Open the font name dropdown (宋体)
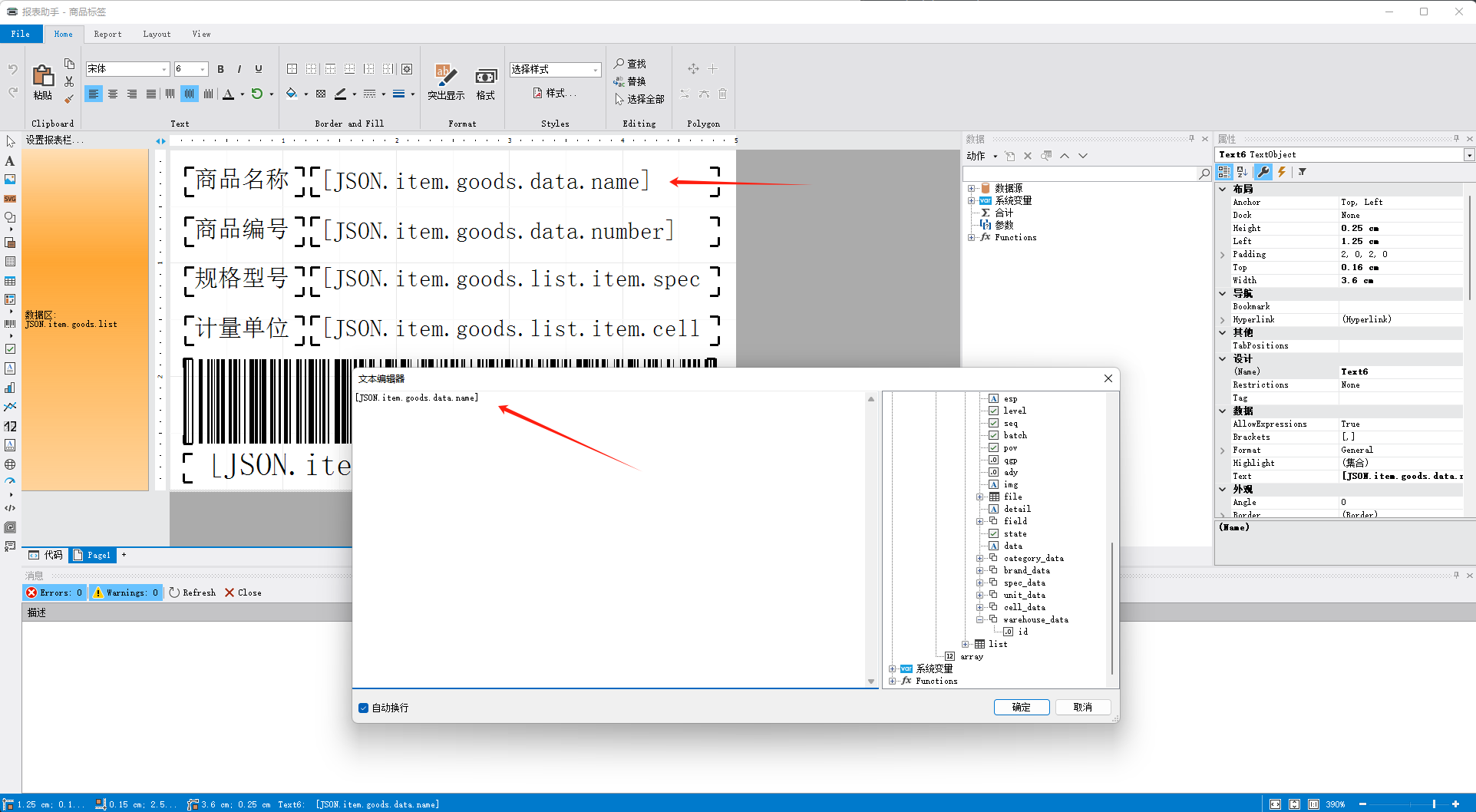Image resolution: width=1476 pixels, height=812 pixels. (164, 70)
